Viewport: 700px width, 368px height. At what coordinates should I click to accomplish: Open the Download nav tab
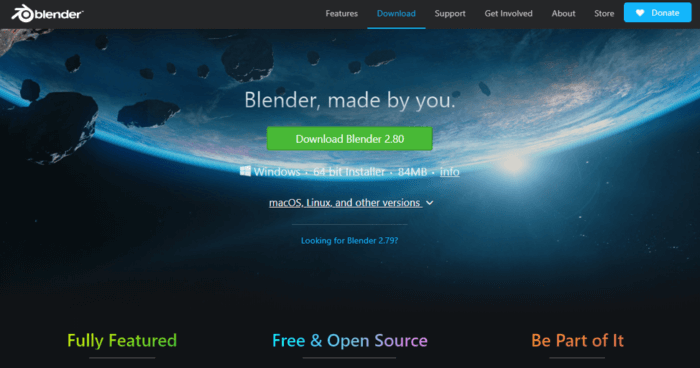click(396, 13)
